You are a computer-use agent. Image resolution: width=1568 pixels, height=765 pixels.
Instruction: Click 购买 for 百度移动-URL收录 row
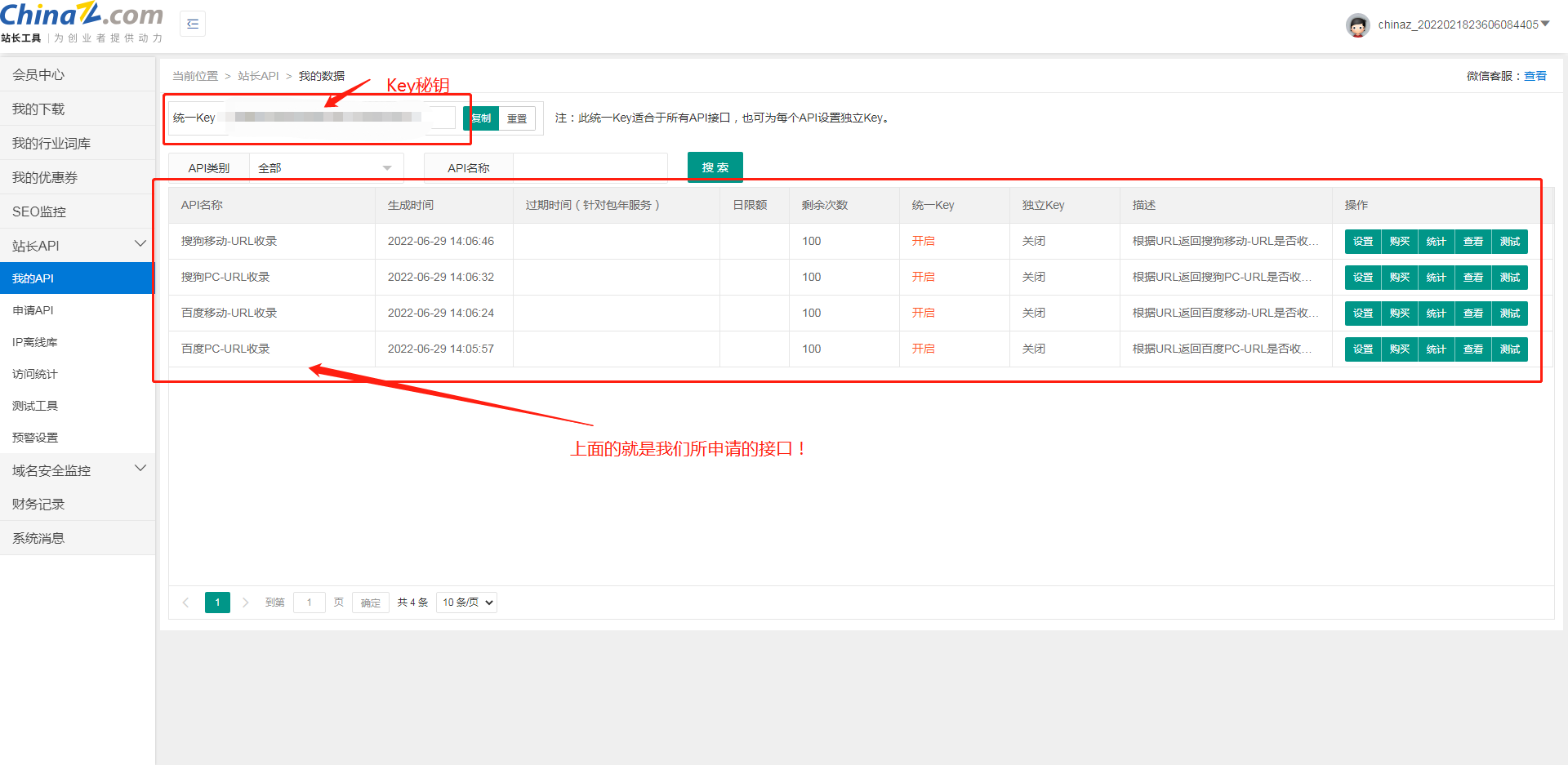1400,314
